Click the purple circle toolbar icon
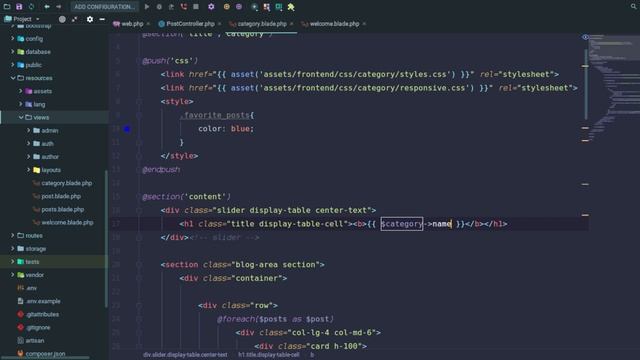 point(239,7)
